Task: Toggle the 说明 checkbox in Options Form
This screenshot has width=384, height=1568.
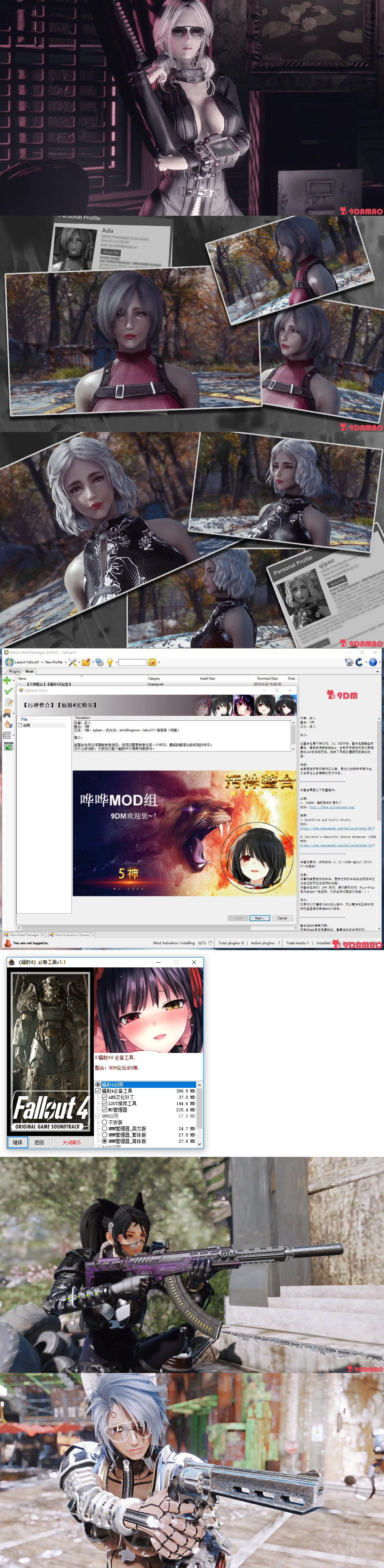Action: (20, 726)
